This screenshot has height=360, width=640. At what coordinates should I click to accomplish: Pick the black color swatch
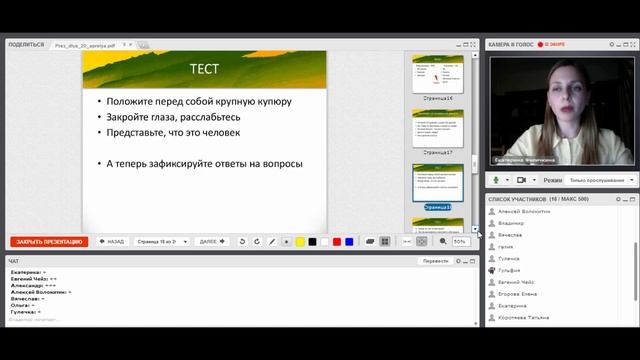click(x=312, y=242)
